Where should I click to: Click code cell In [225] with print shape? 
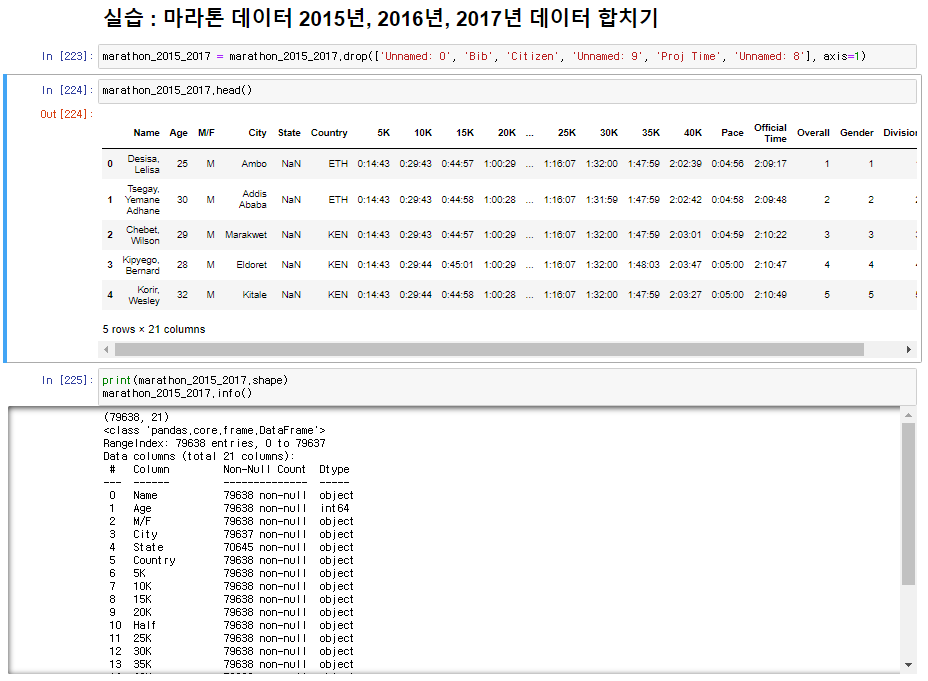click(x=507, y=386)
